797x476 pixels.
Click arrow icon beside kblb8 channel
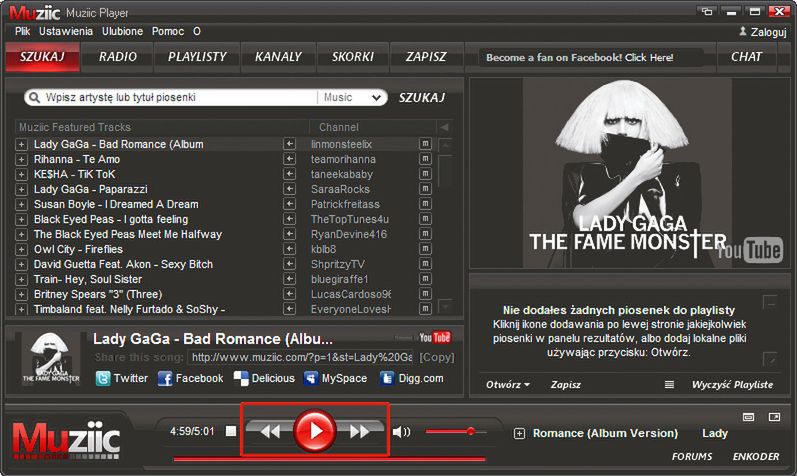(x=289, y=249)
